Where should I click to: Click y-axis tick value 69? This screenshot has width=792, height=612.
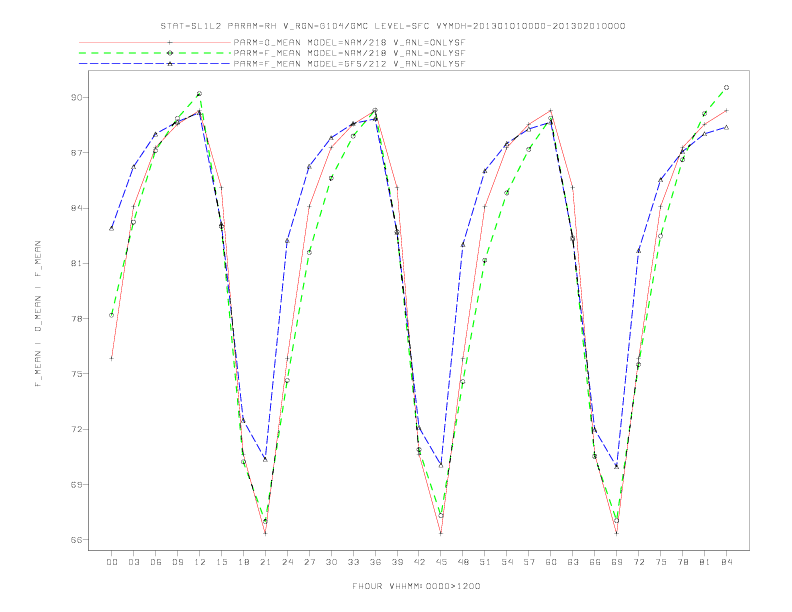coord(77,484)
